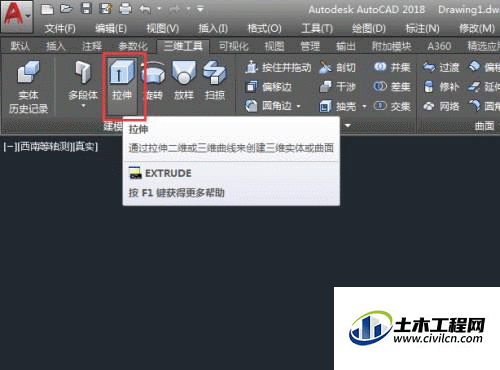This screenshot has width=500, height=370.
Task: Expand the 圆角边 dropdown arrow
Action: point(299,107)
